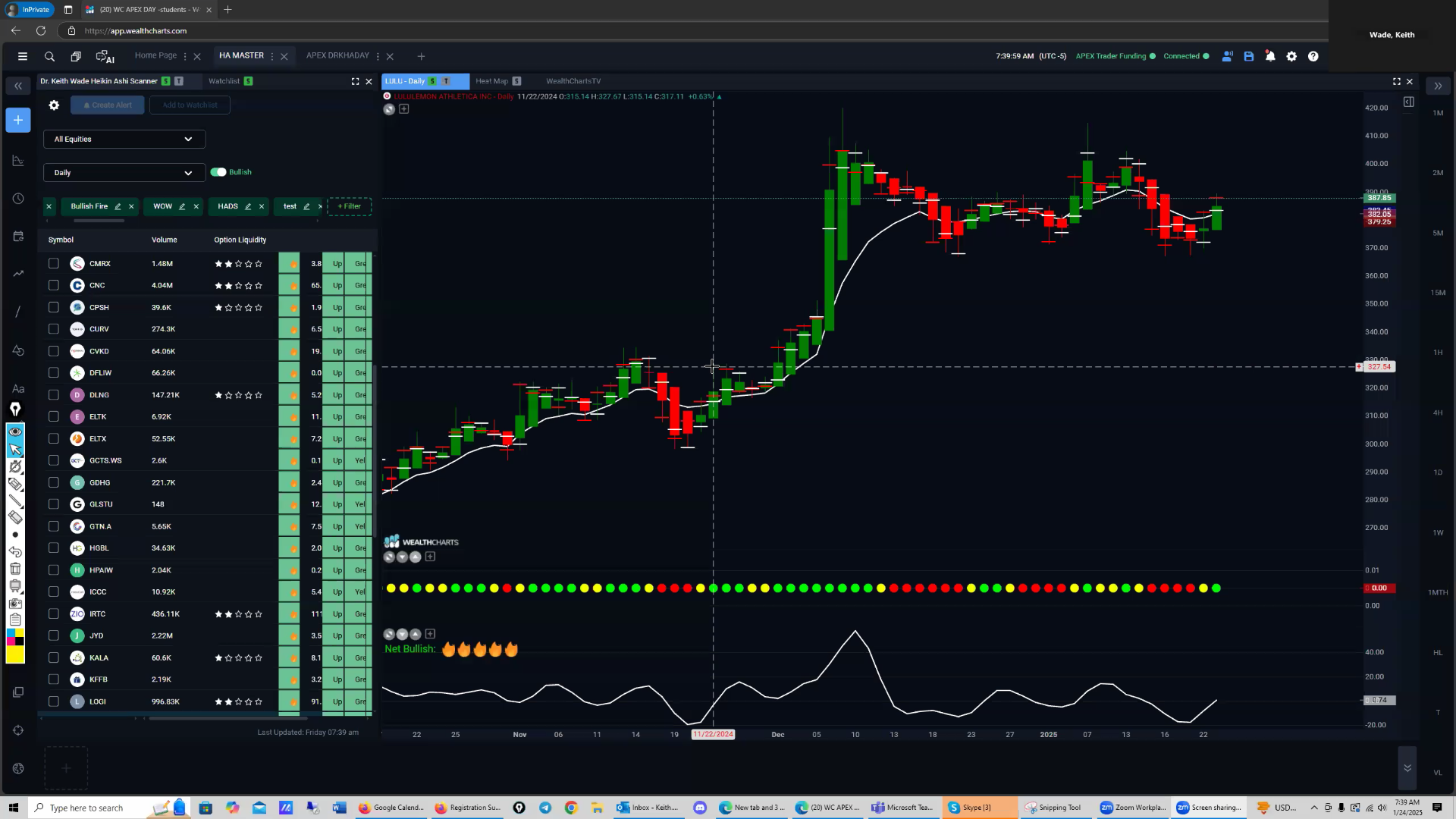
Task: Switch to Home Page workspace tab
Action: pos(155,55)
